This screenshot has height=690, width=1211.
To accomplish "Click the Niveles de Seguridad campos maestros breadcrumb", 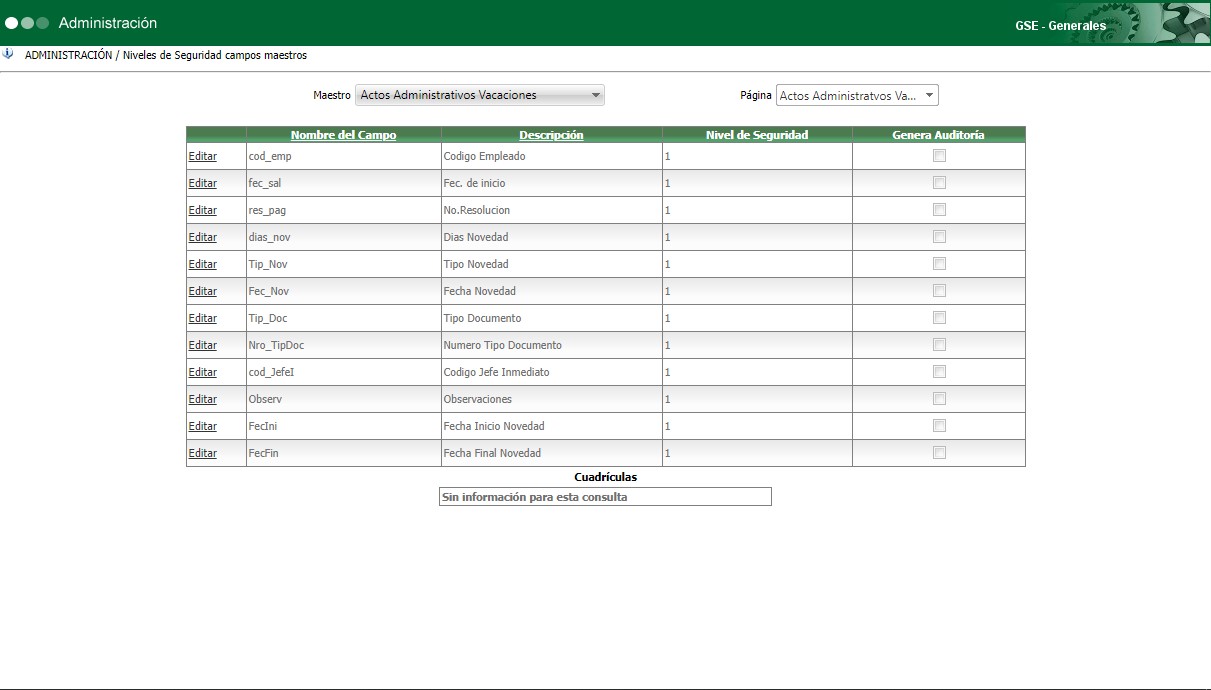I will [215, 56].
